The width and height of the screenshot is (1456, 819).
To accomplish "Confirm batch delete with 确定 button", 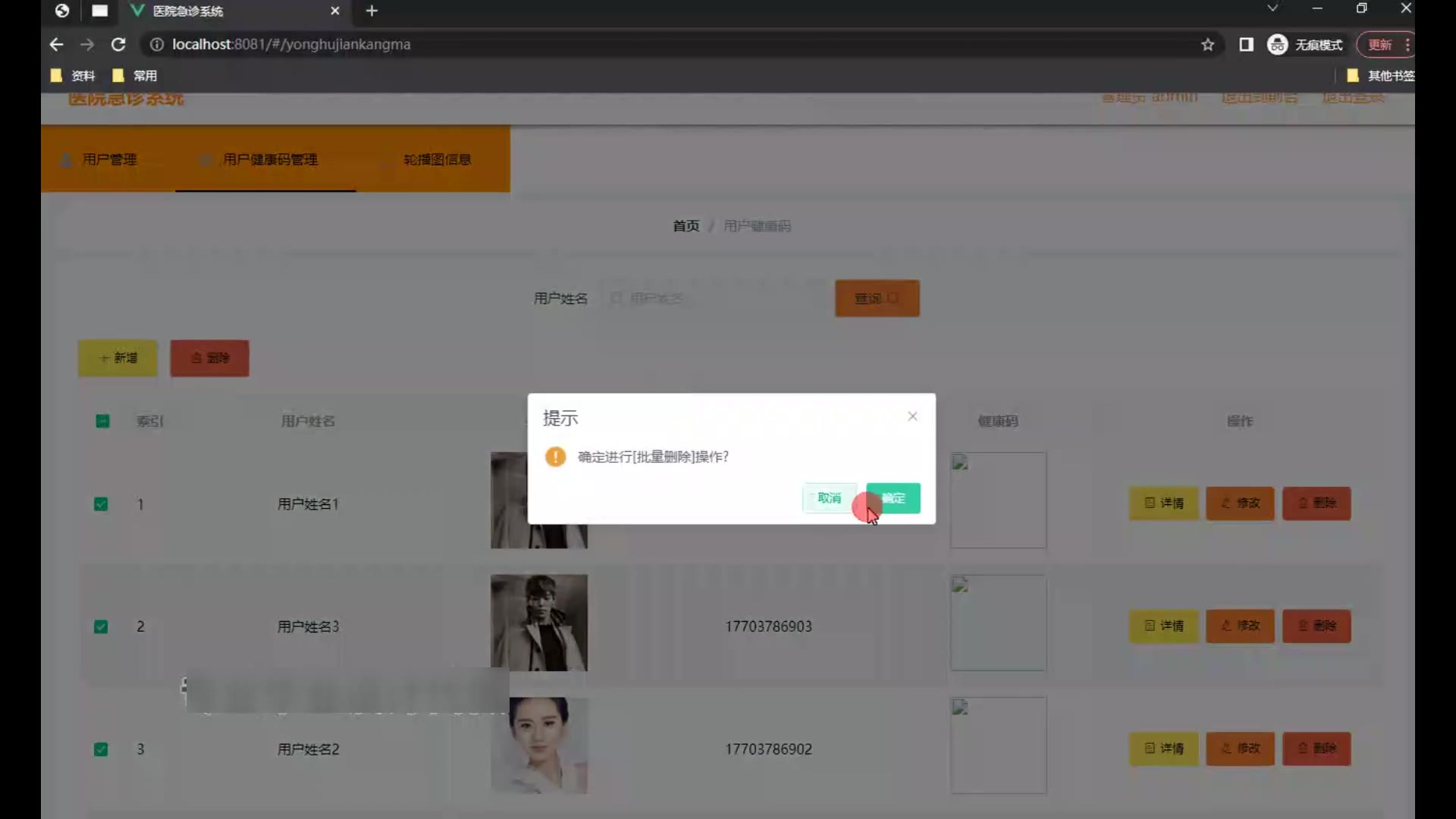I will [893, 498].
